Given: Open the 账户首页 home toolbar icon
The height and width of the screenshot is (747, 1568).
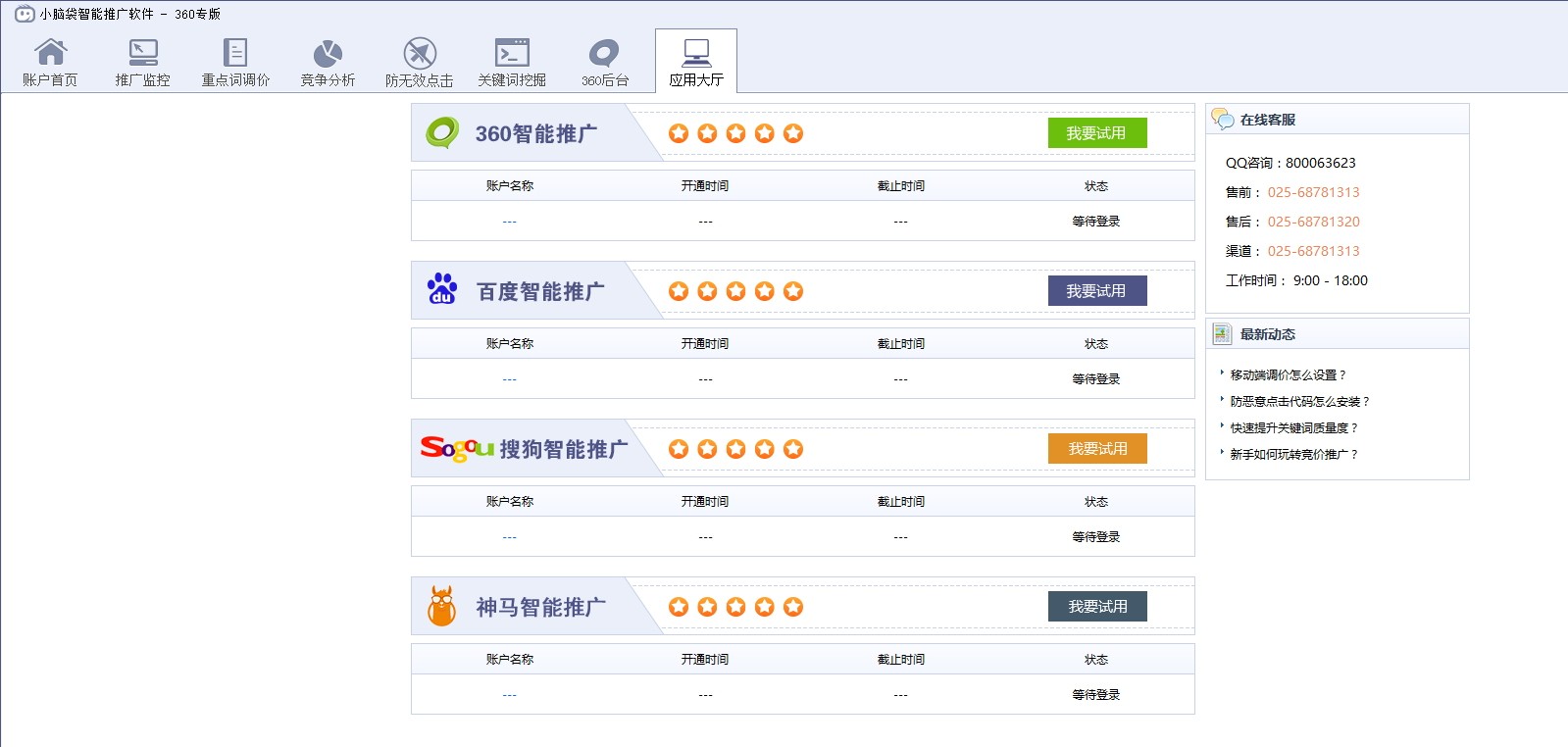Looking at the screenshot, I should click(50, 63).
